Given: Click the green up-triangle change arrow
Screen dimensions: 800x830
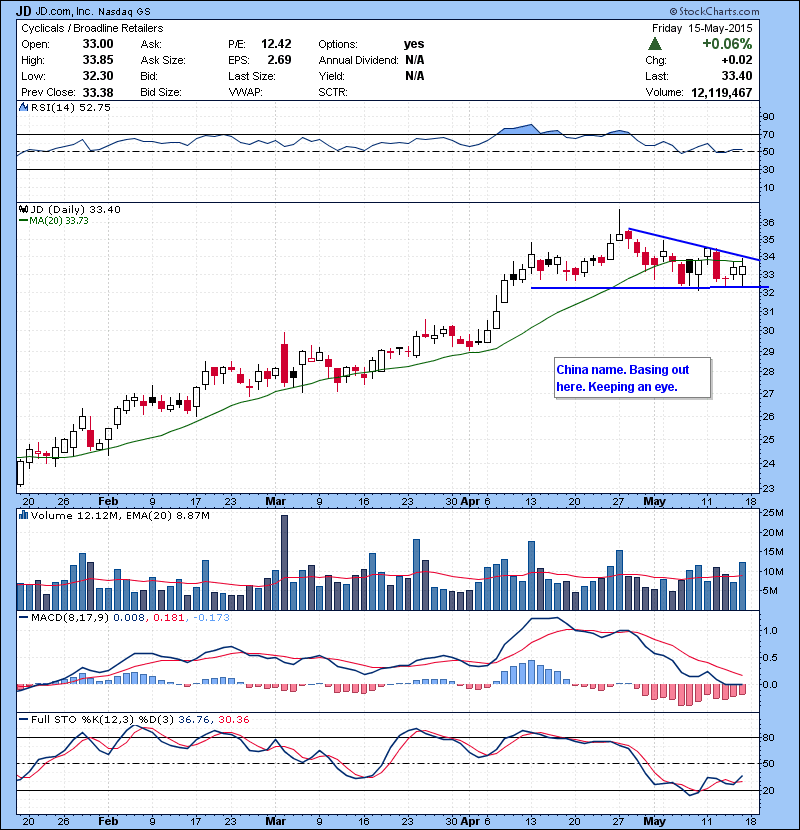Looking at the screenshot, I should [654, 43].
